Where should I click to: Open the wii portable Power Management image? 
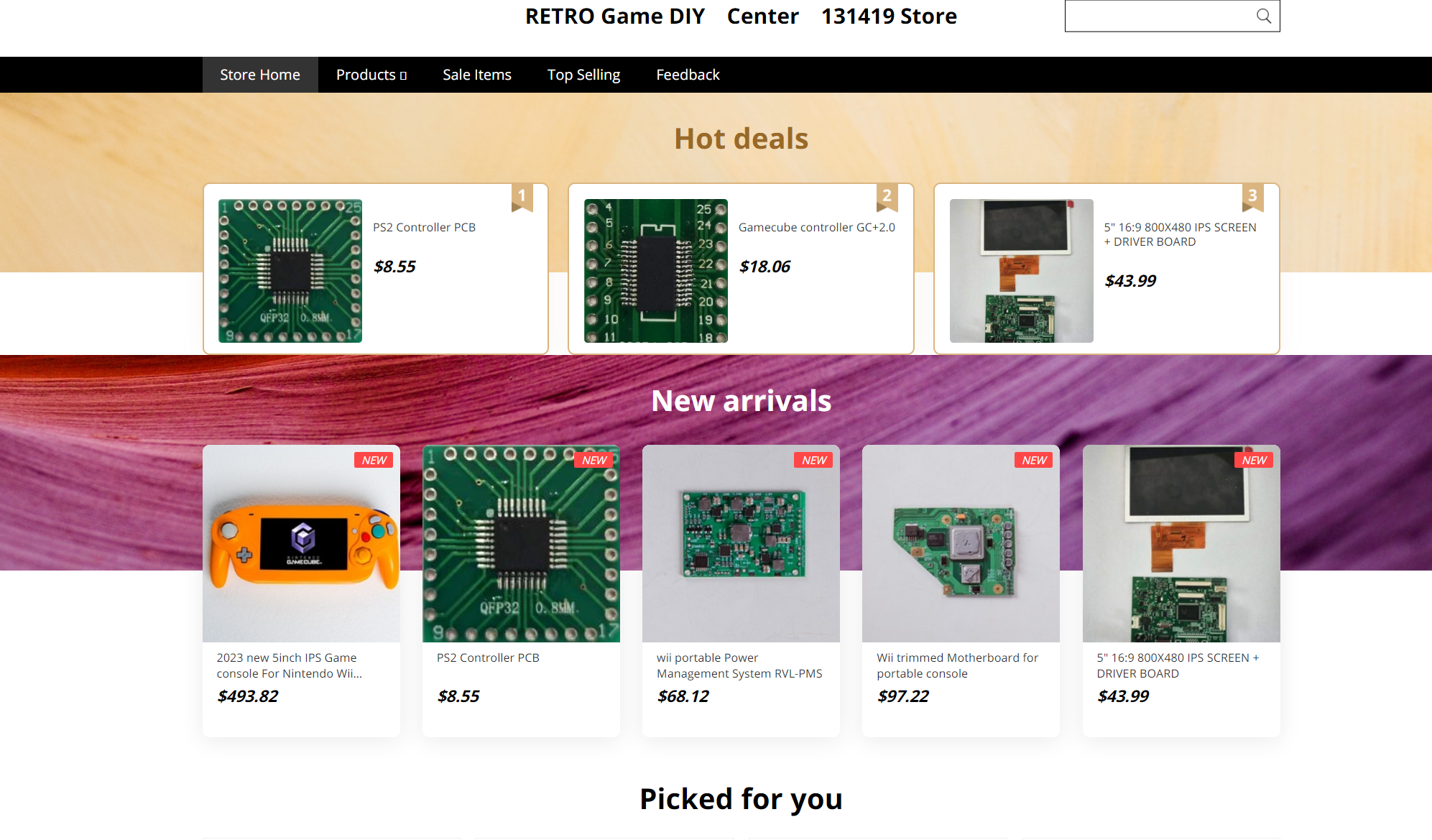[x=741, y=544]
